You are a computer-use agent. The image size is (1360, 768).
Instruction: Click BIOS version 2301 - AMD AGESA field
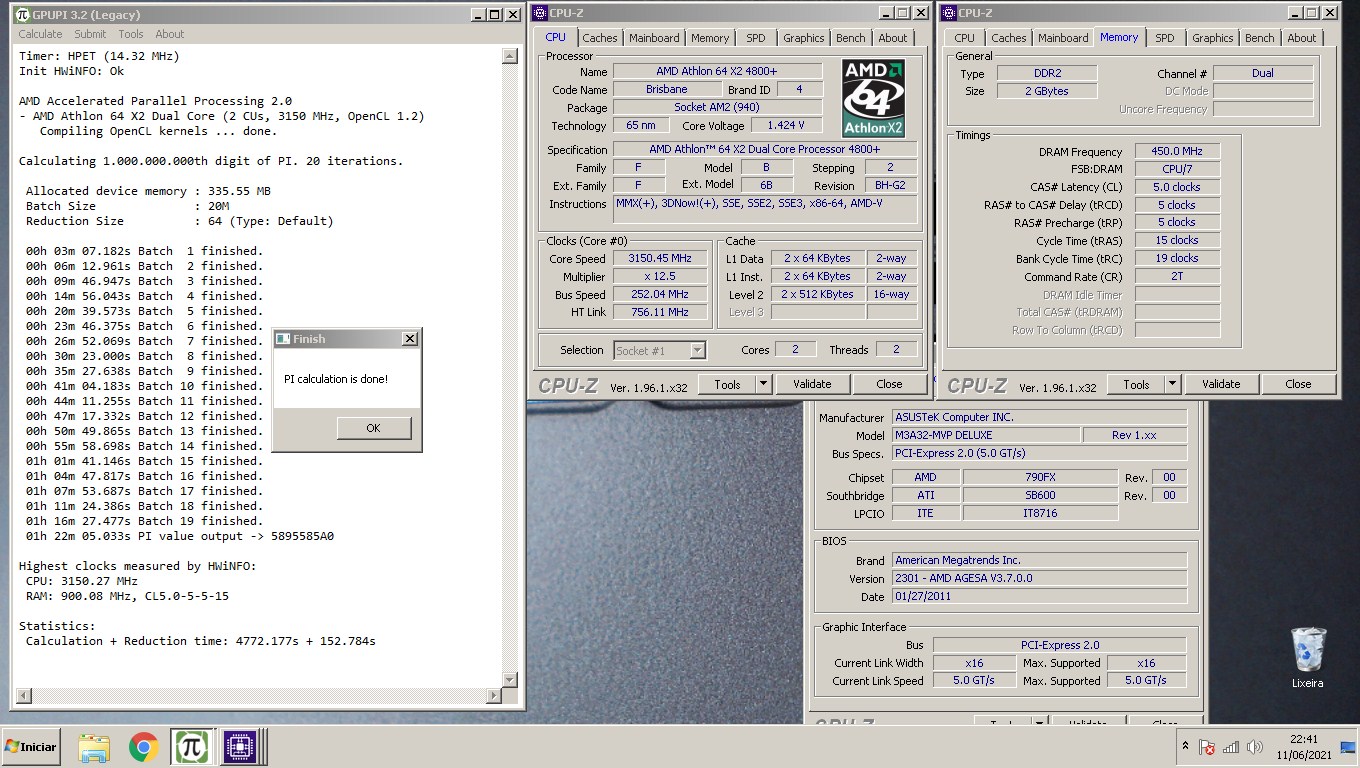[1039, 578]
